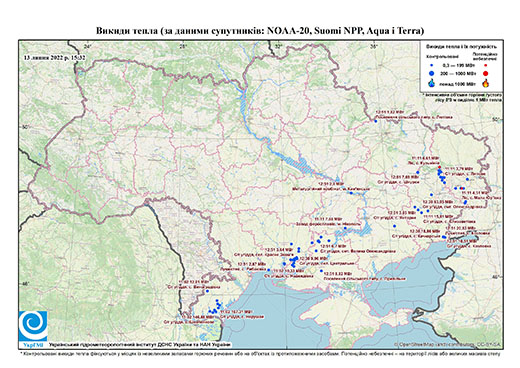Click the Ukrainian Hydrometeorological Institute caption
This screenshot has height=368, width=520.
point(140,345)
